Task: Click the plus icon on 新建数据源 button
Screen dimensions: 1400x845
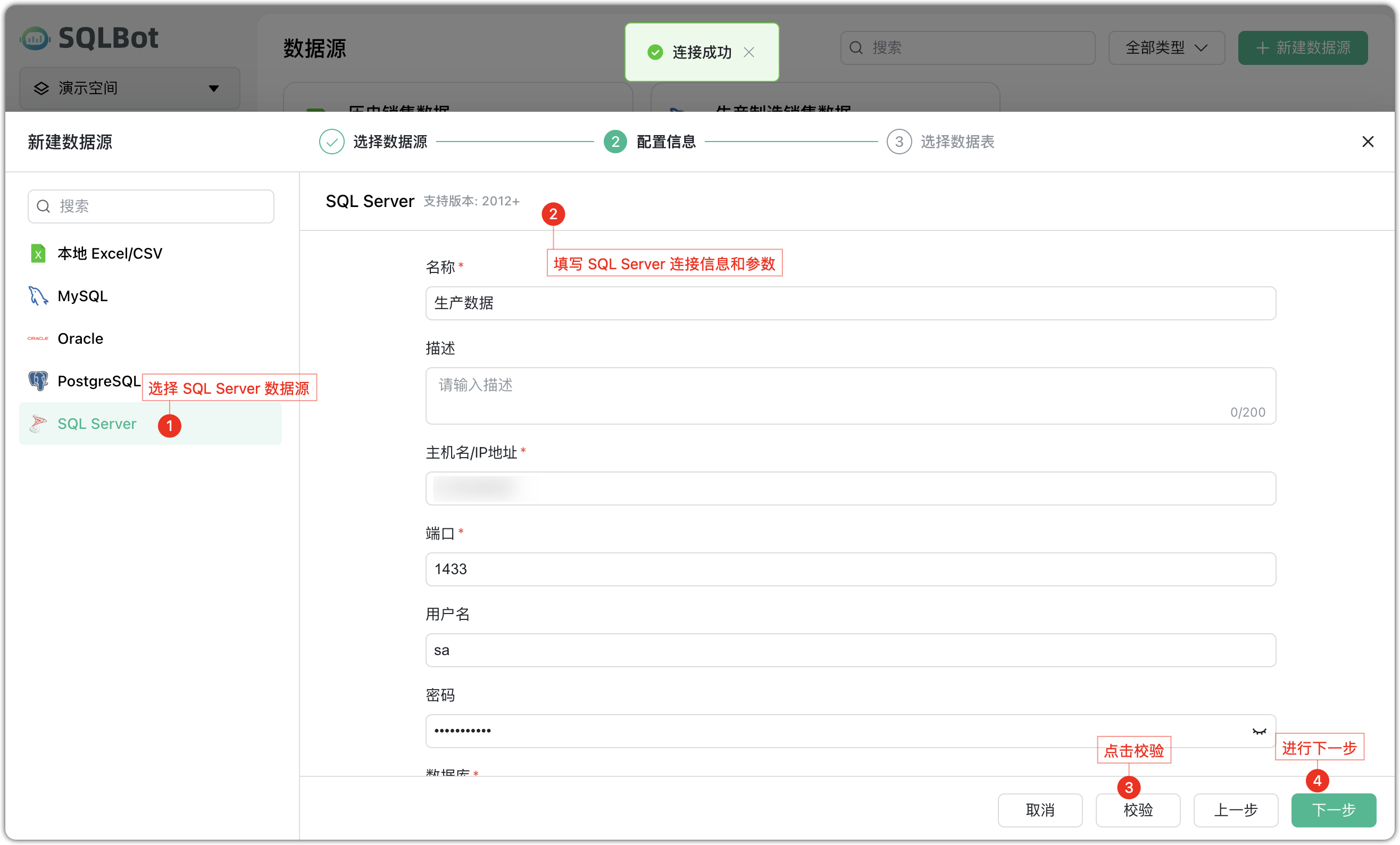Action: click(1263, 48)
